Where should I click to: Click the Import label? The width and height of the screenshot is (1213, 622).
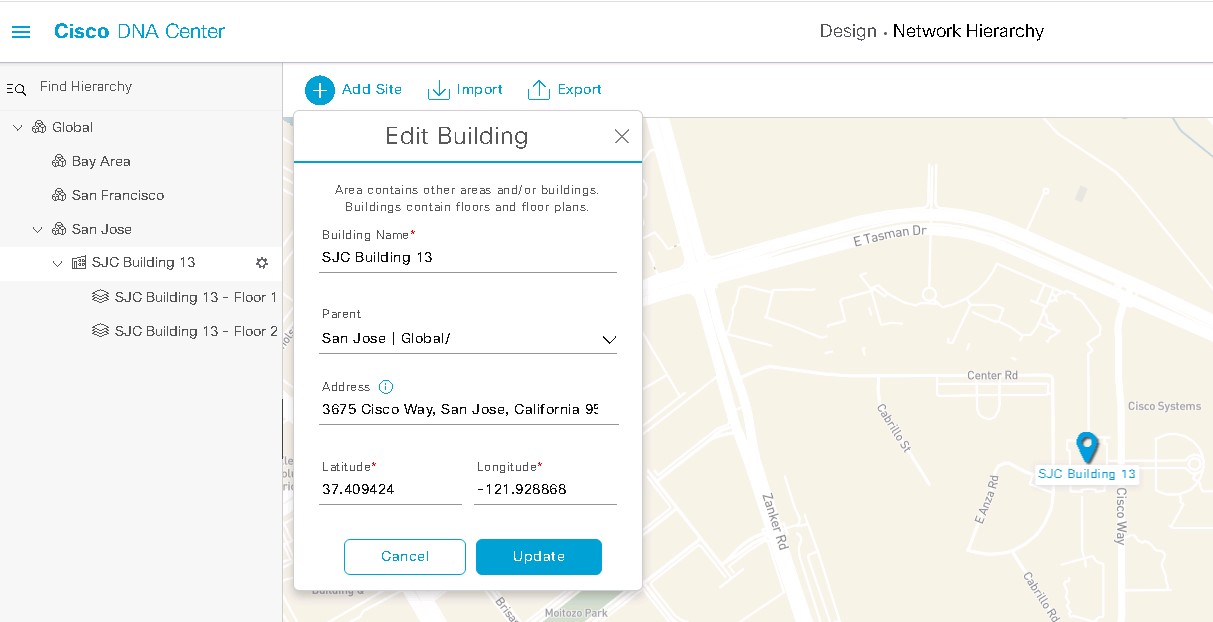tap(480, 89)
